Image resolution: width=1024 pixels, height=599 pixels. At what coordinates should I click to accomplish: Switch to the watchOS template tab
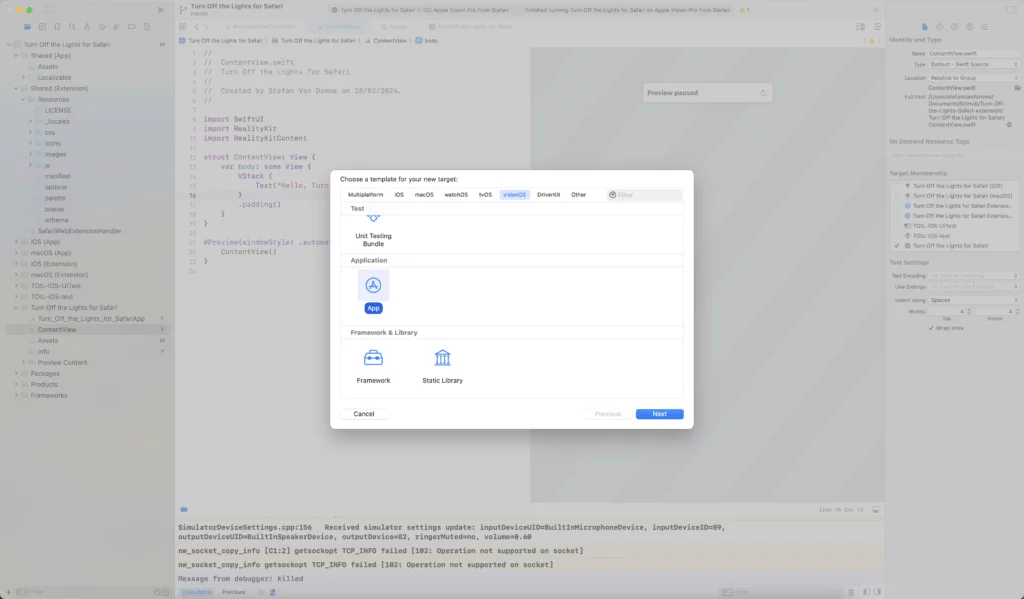[456, 195]
